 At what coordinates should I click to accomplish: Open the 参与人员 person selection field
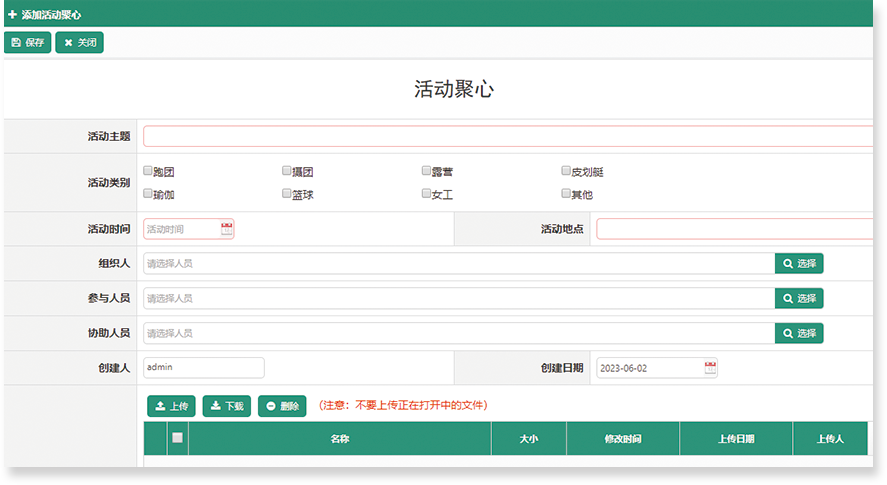click(x=458, y=298)
